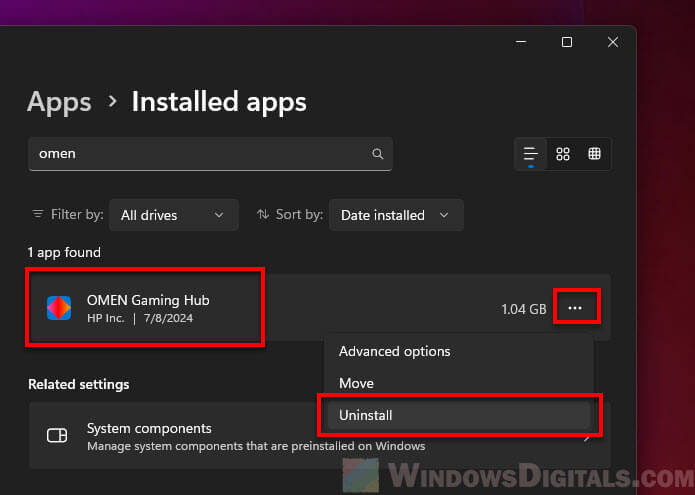Open the Filter by All drives dropdown
This screenshot has width=695, height=495.
click(x=174, y=215)
